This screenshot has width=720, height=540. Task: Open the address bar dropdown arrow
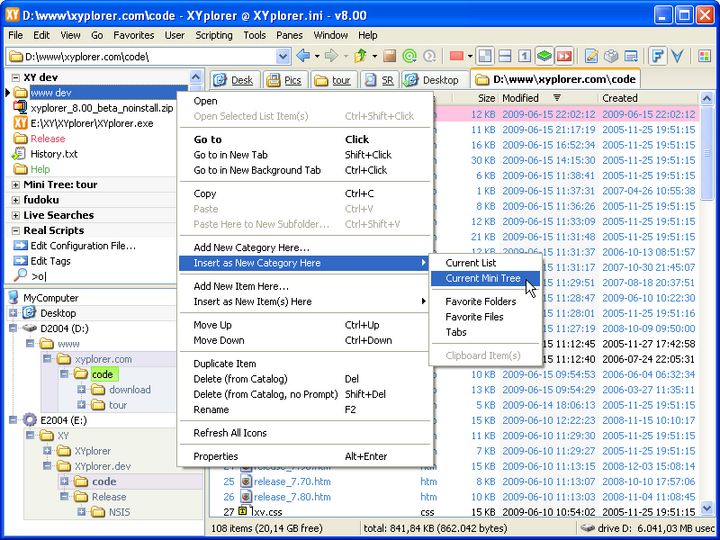[x=283, y=56]
